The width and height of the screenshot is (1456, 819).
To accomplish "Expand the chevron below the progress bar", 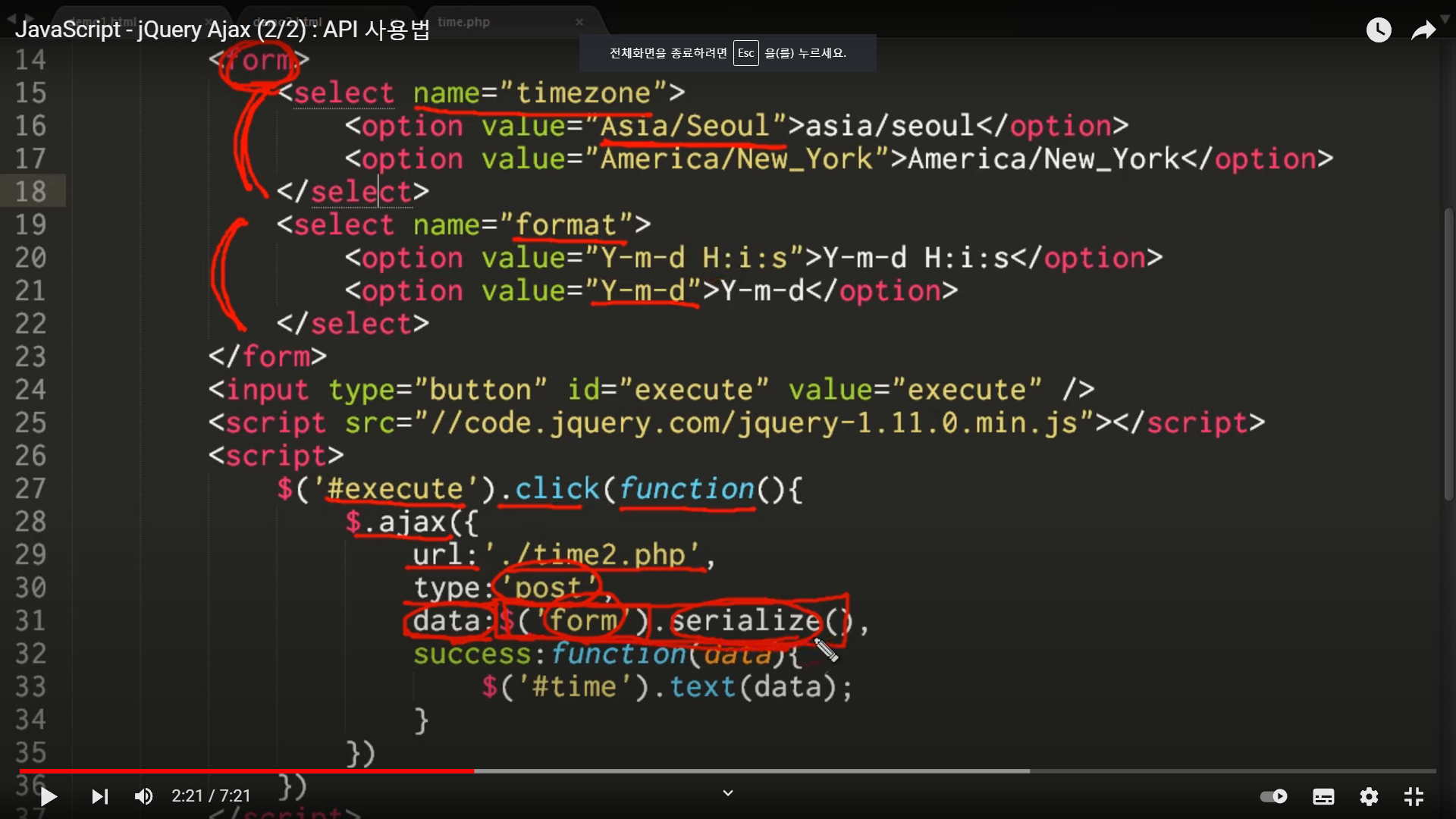I will (x=728, y=793).
